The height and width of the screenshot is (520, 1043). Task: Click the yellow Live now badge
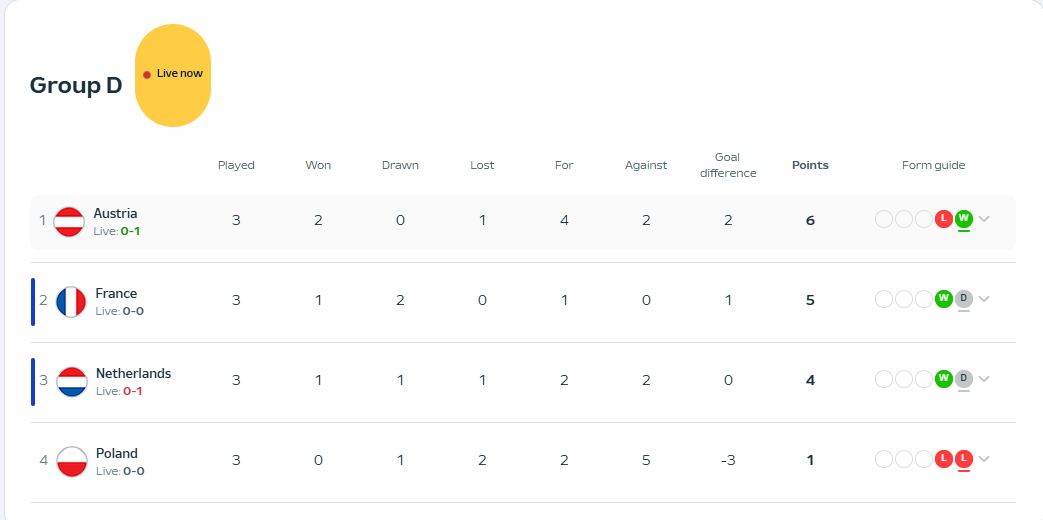pyautogui.click(x=173, y=75)
